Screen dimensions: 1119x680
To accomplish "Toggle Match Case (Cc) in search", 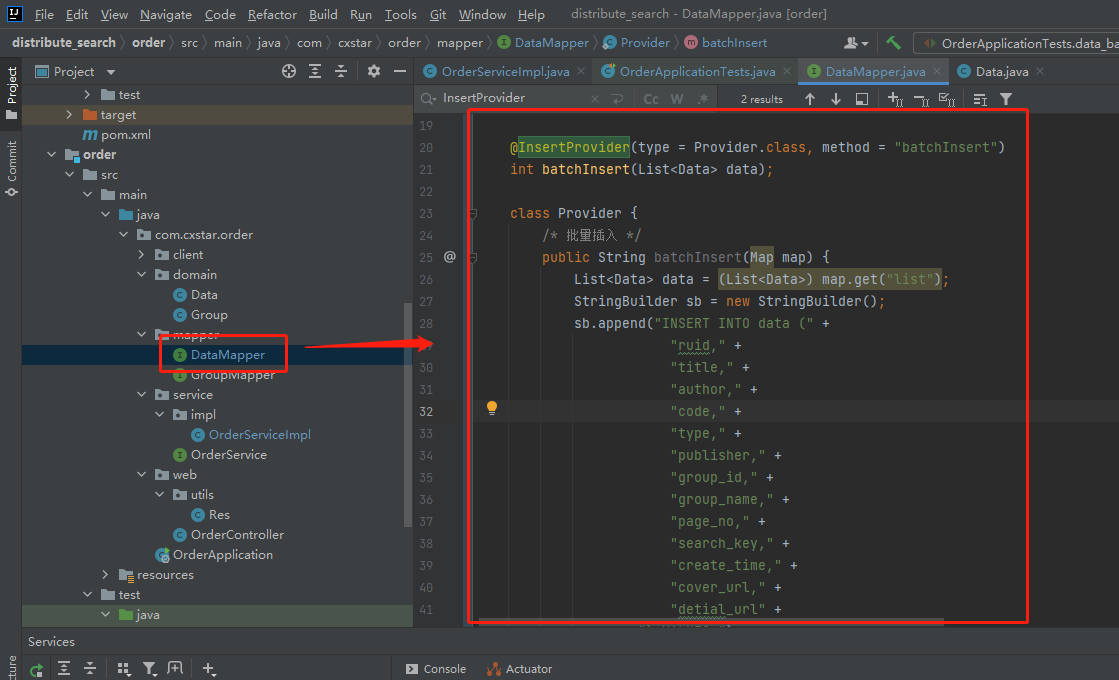I will point(651,99).
